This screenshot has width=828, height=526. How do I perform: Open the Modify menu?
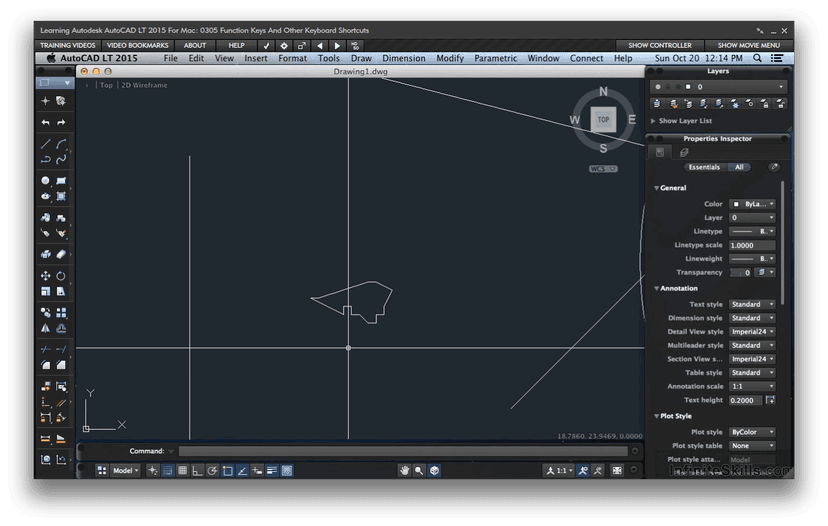click(x=450, y=58)
